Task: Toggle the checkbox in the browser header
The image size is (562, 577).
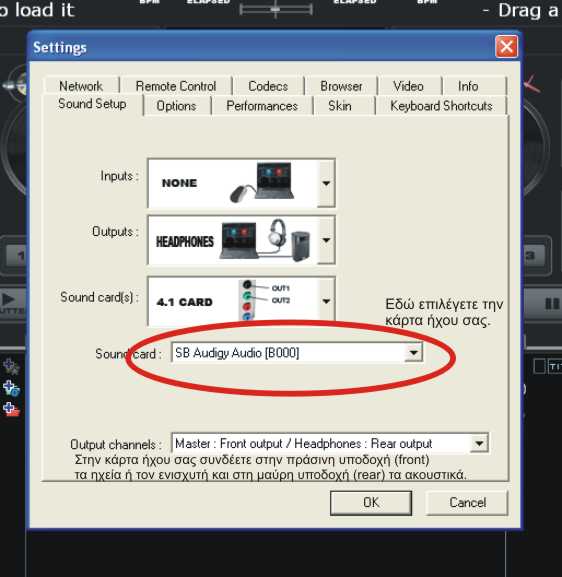Action: (x=539, y=366)
